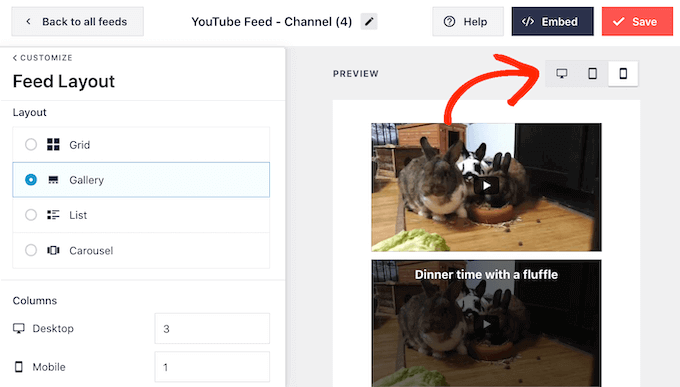
Task: Switch preview to tablet view
Action: coord(592,74)
